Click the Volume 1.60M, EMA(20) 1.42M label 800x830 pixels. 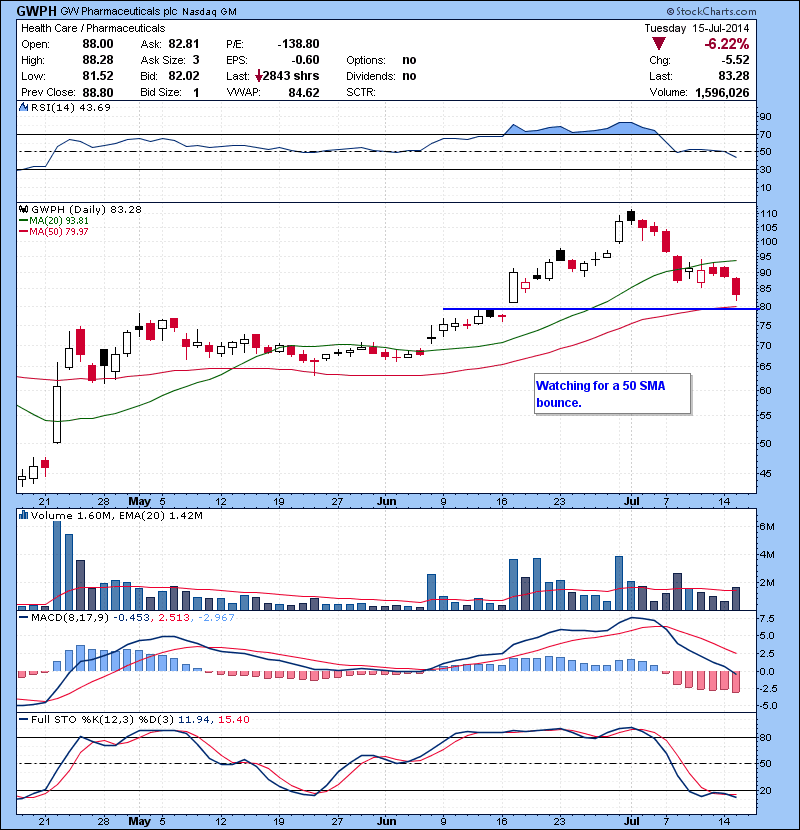(116, 515)
